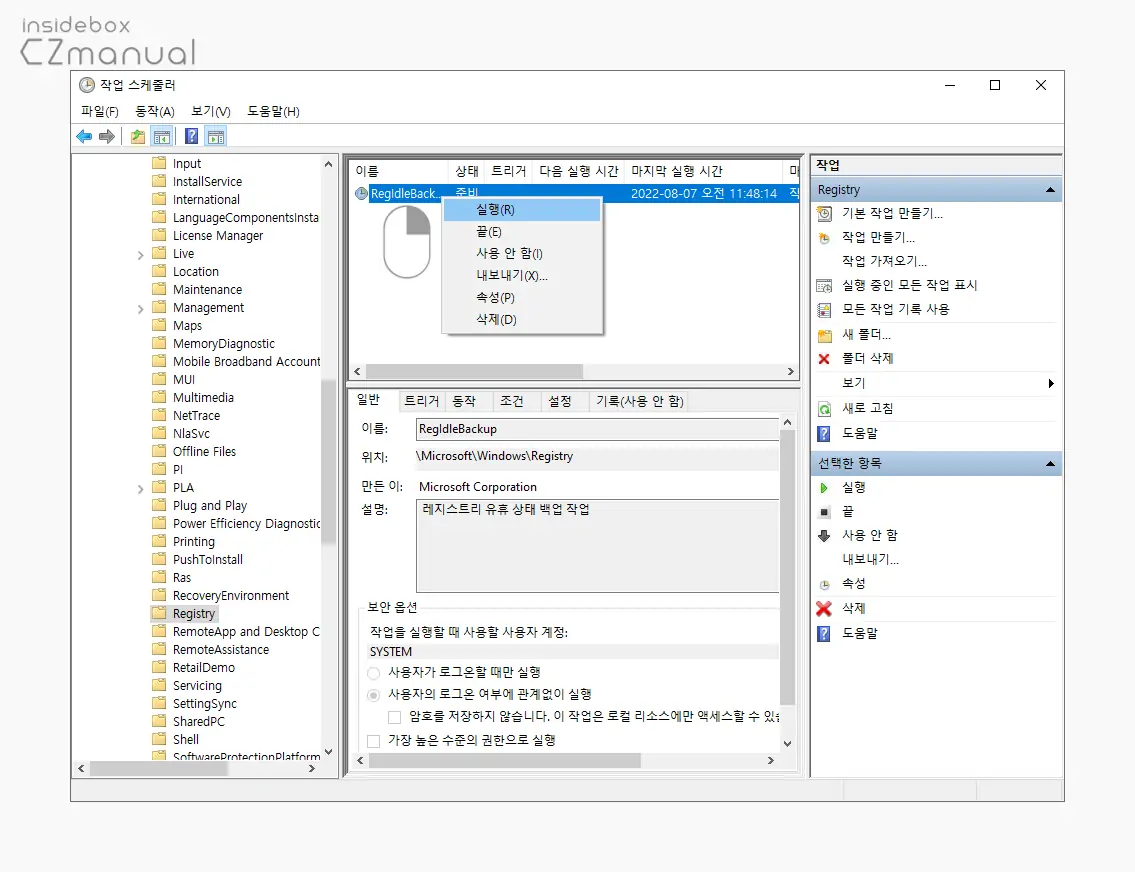Click the red X 폴더 삭제 icon
The height and width of the screenshot is (872, 1135).
point(824,359)
